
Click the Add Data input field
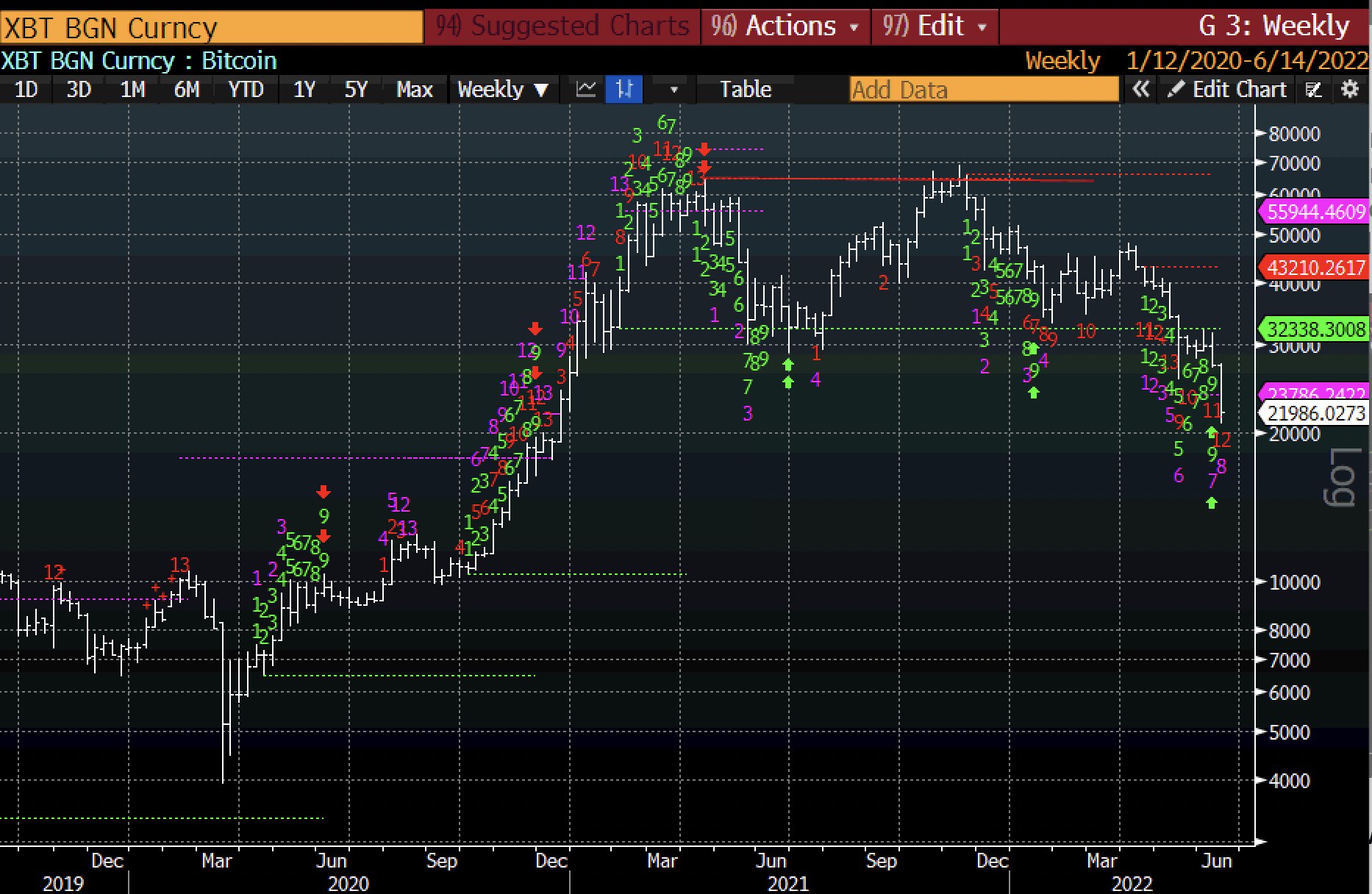(x=983, y=90)
